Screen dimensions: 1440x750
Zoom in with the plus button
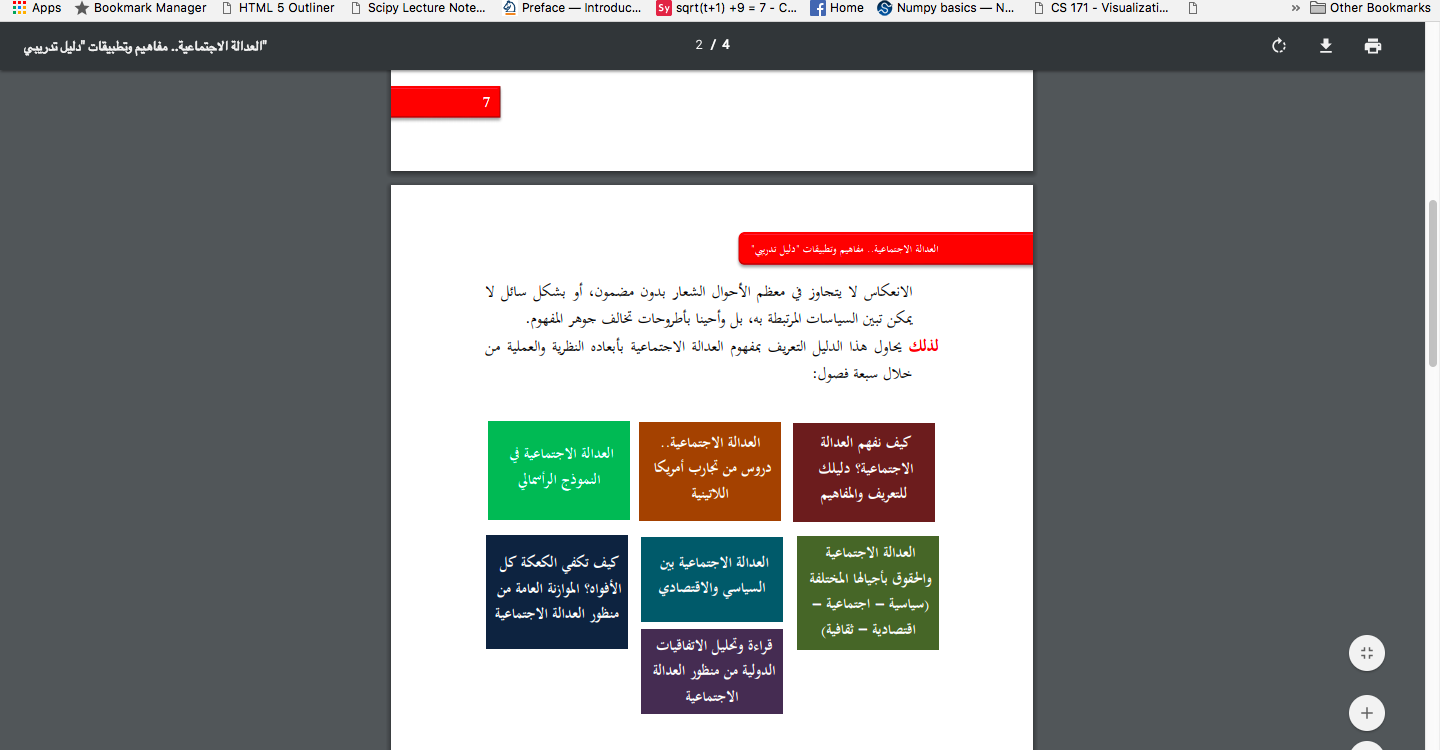(1366, 714)
